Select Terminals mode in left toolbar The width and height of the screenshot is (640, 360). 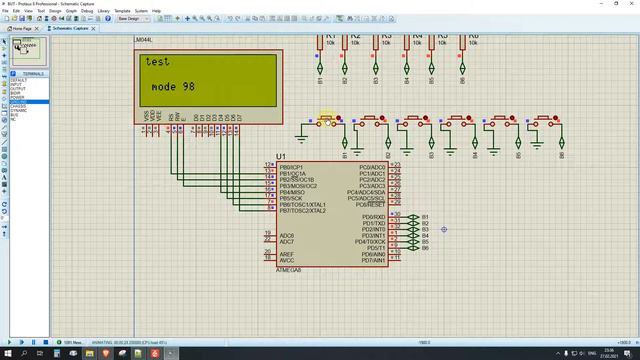pos(4,91)
